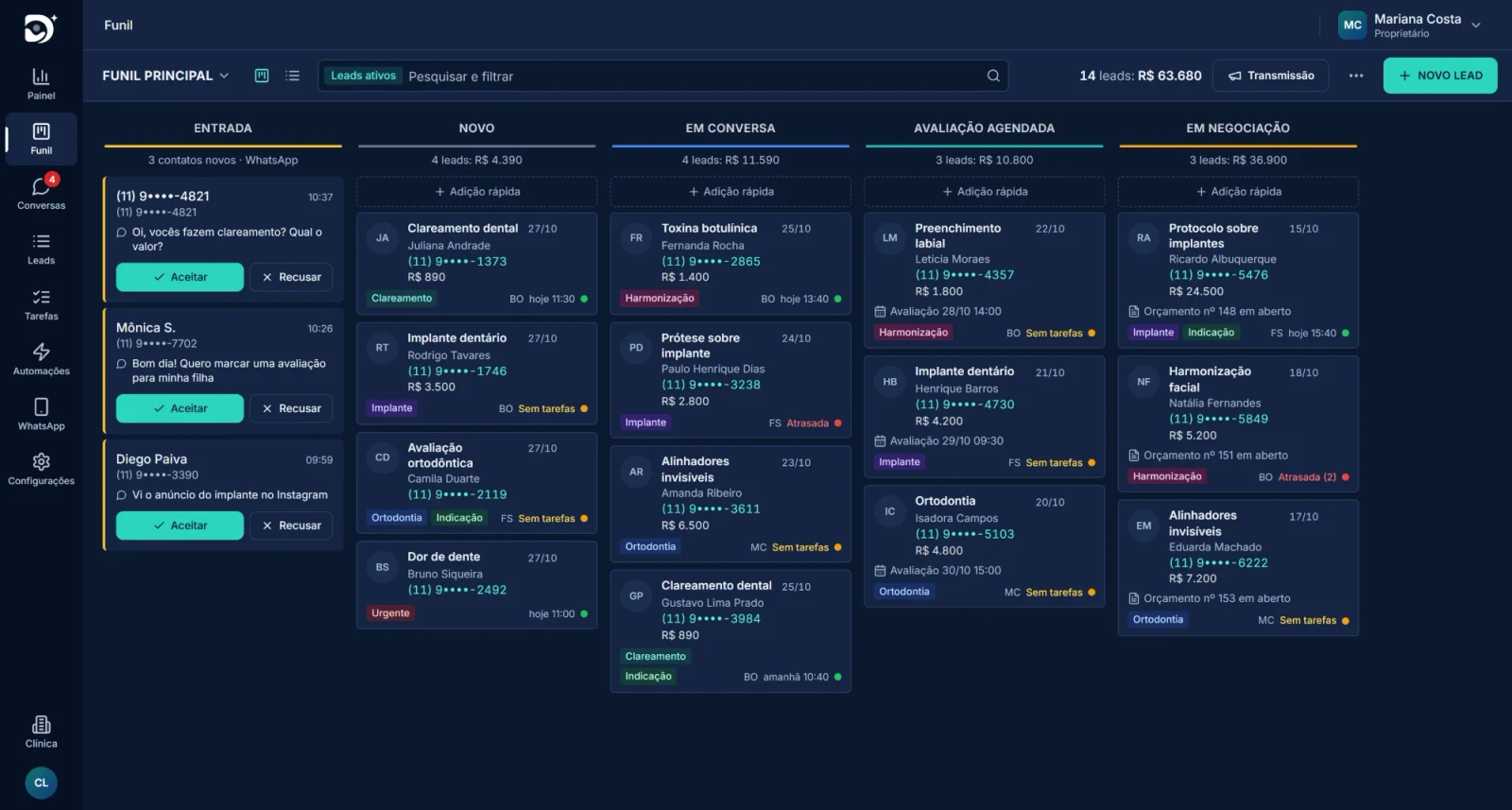Open Automações in the sidebar
The width and height of the screenshot is (1512, 810).
tap(41, 359)
